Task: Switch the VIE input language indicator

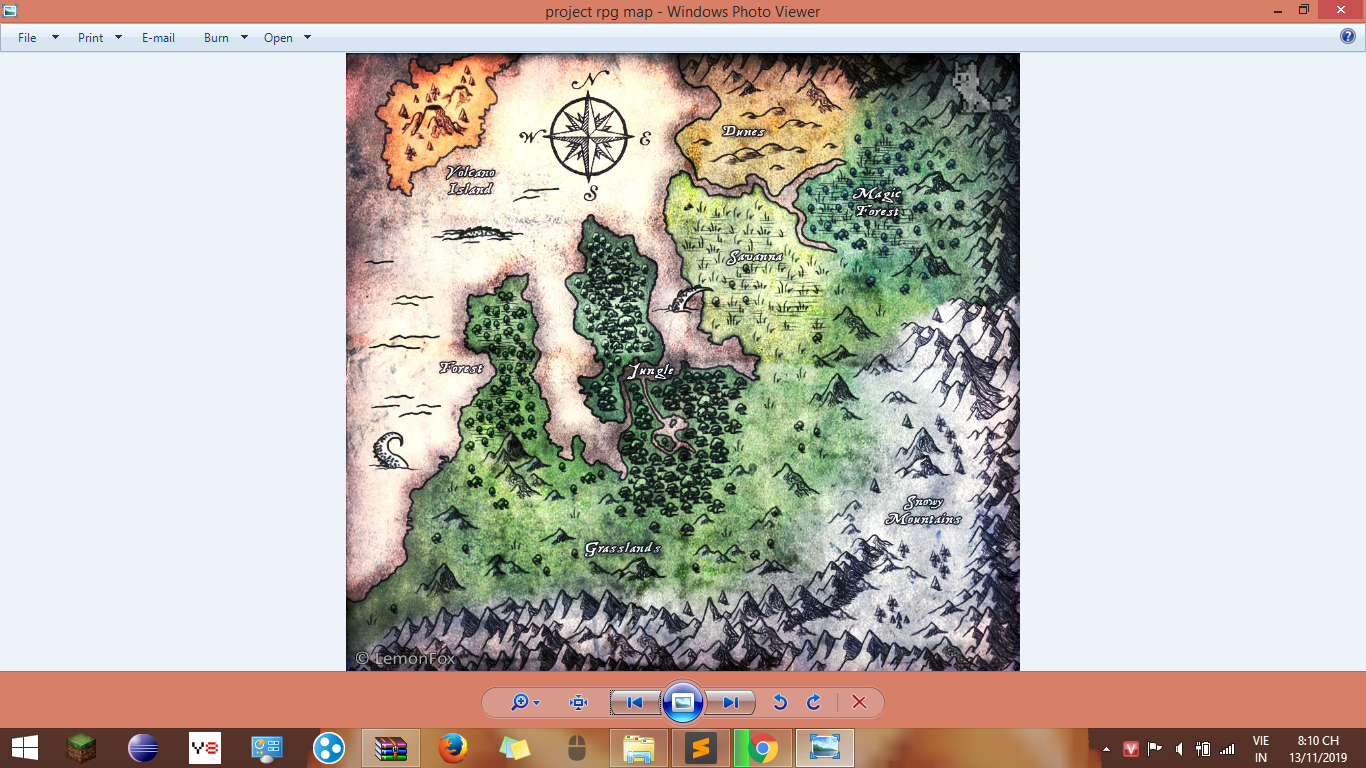Action: click(1261, 749)
